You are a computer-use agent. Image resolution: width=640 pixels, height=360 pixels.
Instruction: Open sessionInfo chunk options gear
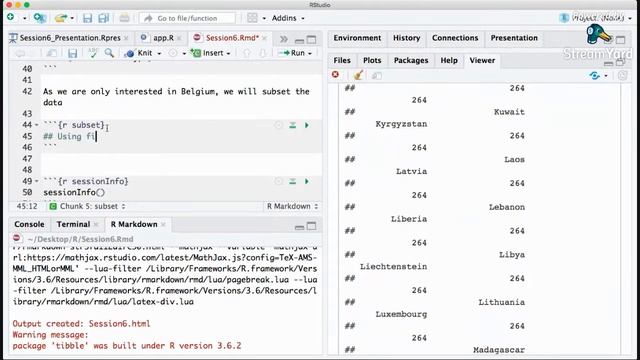(x=278, y=181)
